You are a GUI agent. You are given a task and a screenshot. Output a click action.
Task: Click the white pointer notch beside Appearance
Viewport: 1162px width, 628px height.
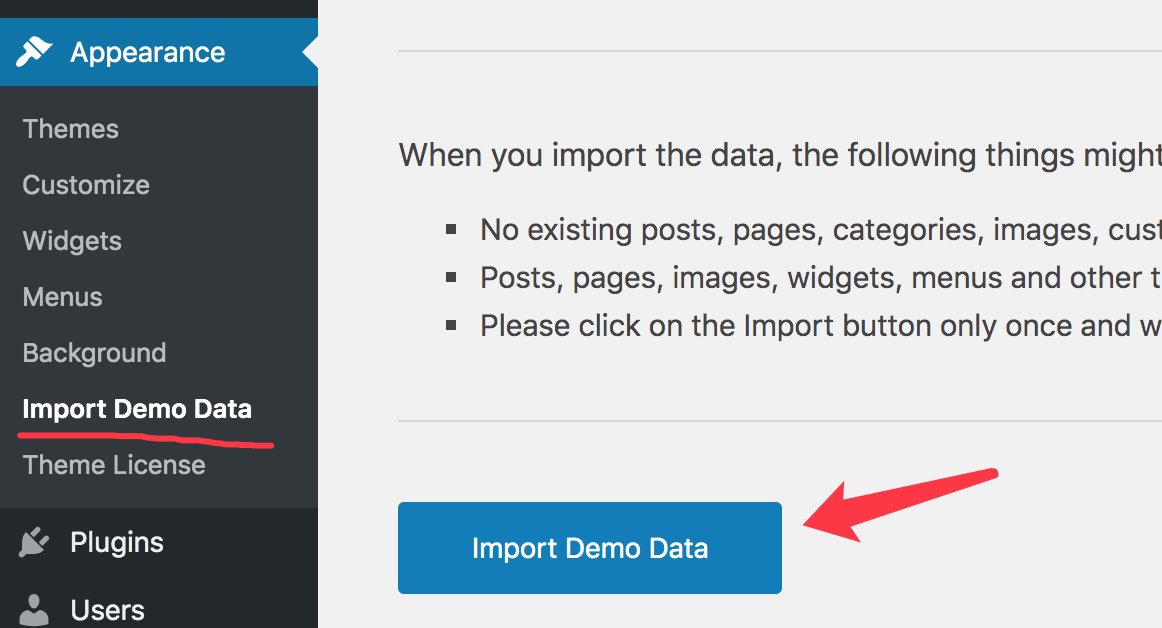[311, 52]
